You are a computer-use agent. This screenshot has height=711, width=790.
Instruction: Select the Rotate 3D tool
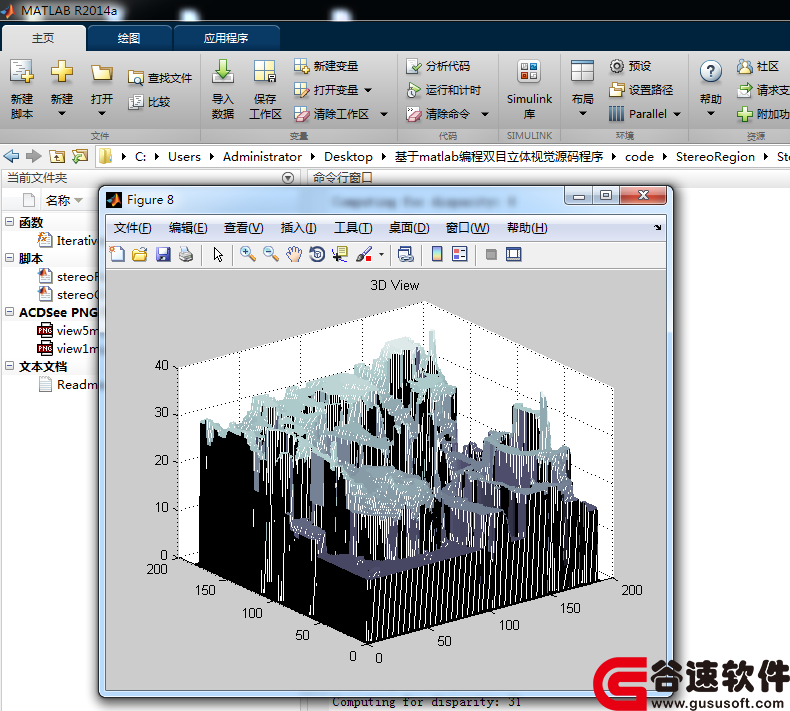pyautogui.click(x=317, y=254)
